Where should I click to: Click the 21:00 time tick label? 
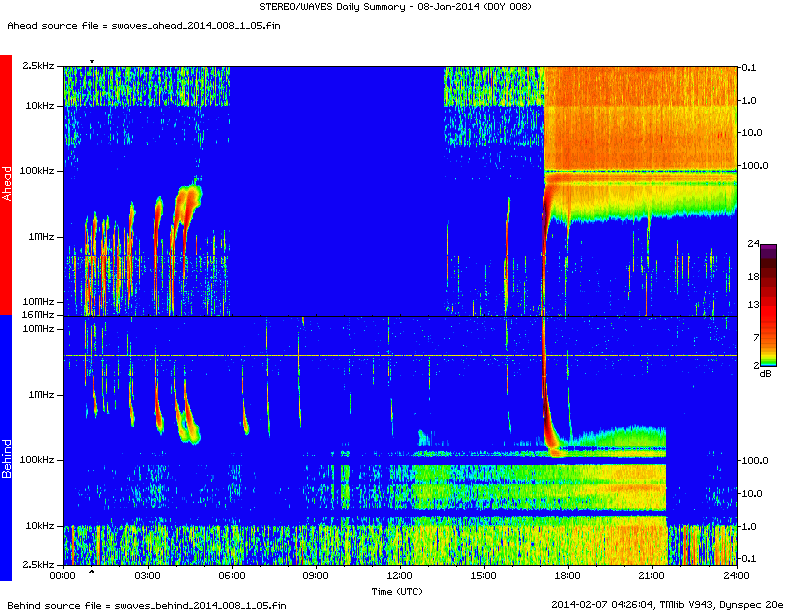[652, 576]
